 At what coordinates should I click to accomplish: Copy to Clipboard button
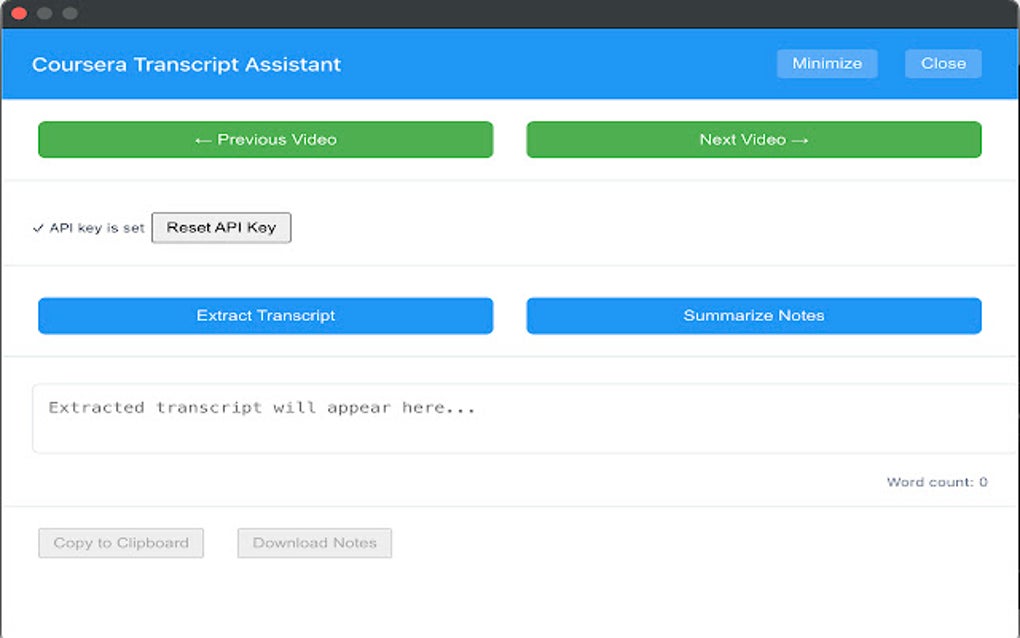[x=121, y=543]
